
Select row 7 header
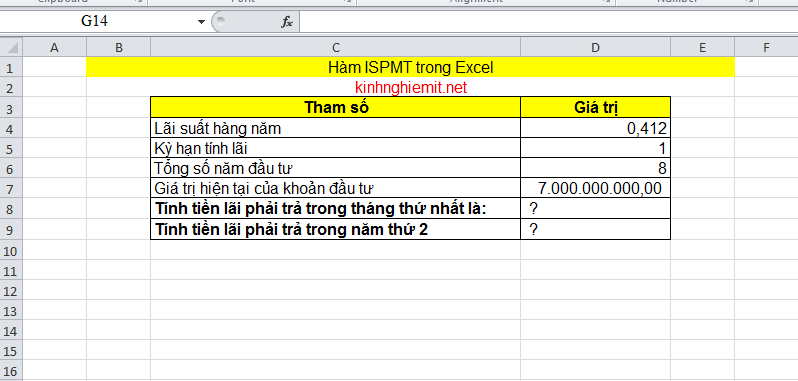(x=11, y=189)
